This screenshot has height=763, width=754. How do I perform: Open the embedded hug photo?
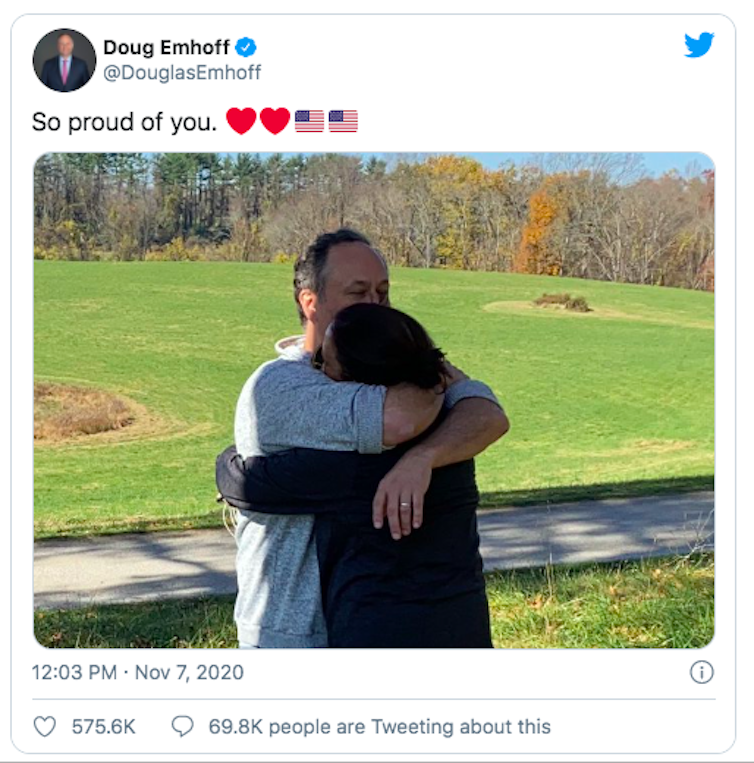(374, 400)
